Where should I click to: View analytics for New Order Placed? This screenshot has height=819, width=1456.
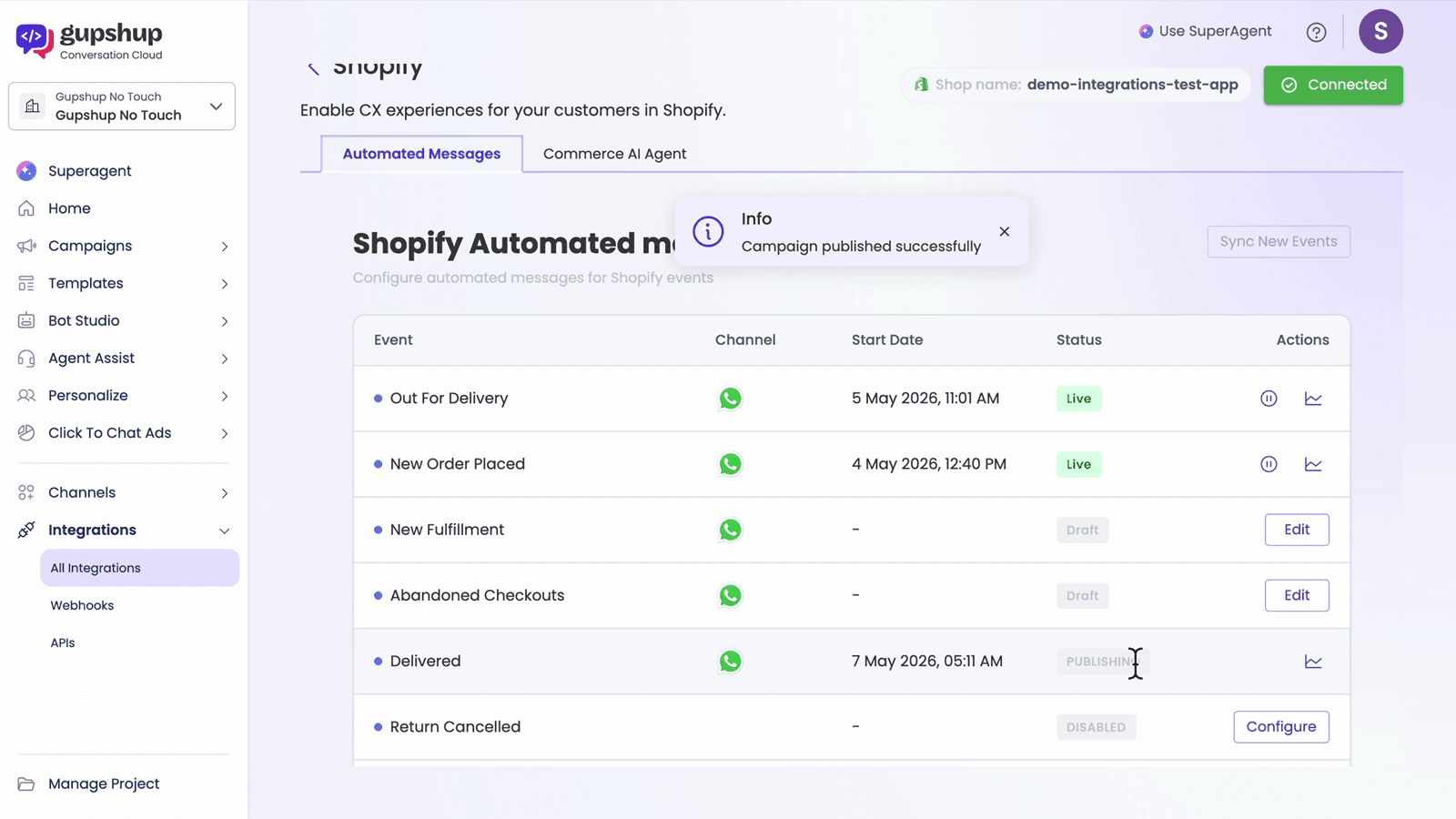[1313, 464]
